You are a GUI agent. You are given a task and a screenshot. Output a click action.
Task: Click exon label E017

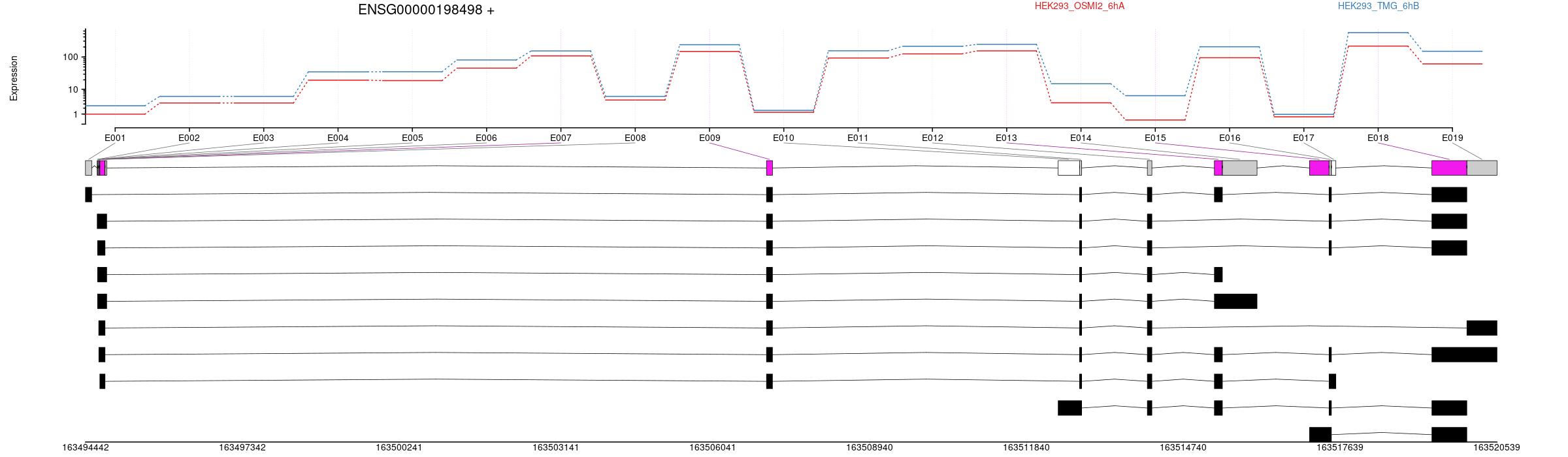coord(1303,138)
